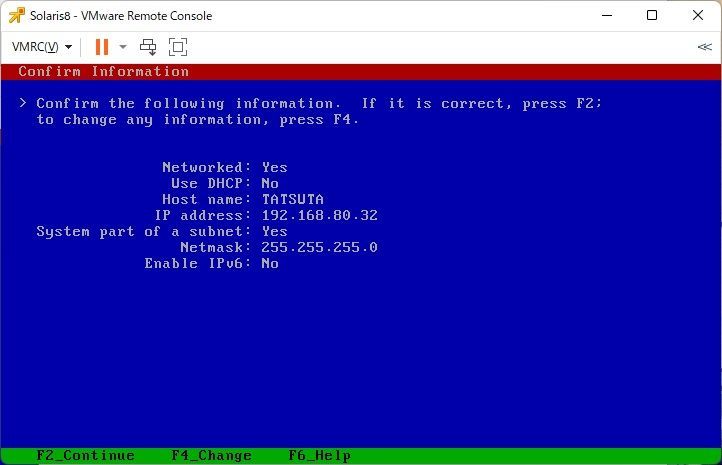Click the Enable IPv6: No value

(x=270, y=263)
